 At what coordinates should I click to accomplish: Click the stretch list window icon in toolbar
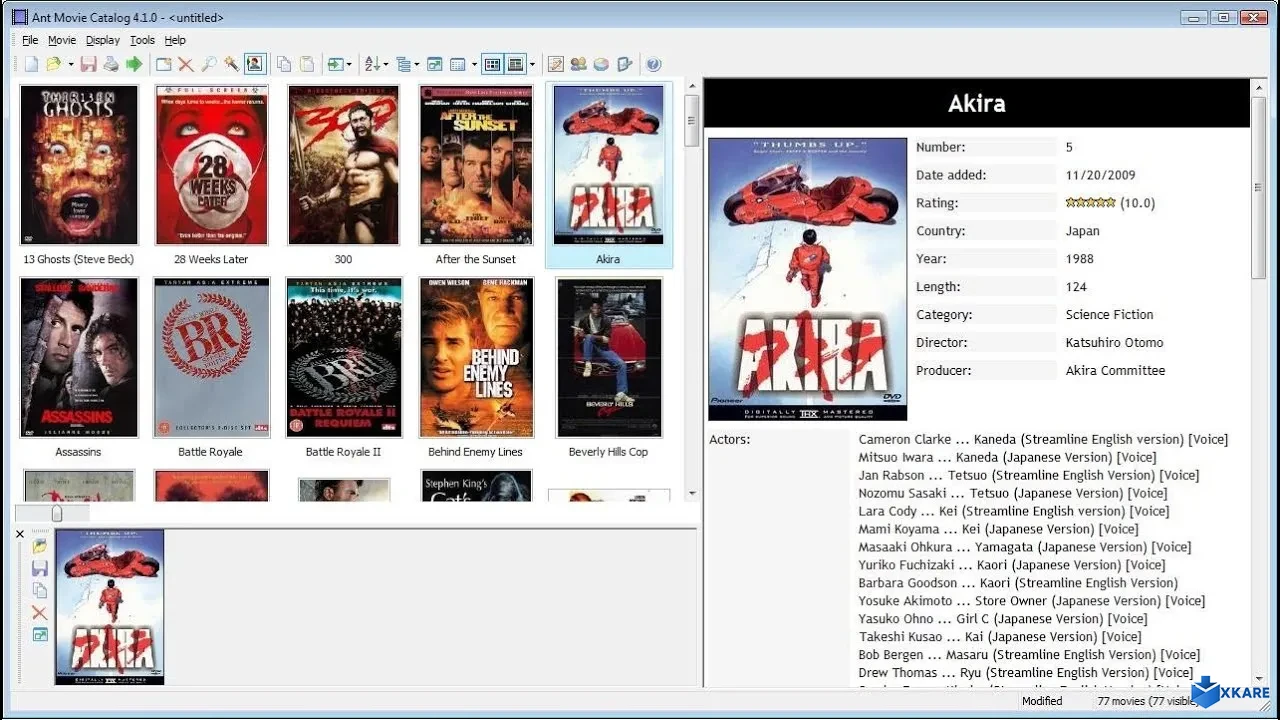pos(435,64)
